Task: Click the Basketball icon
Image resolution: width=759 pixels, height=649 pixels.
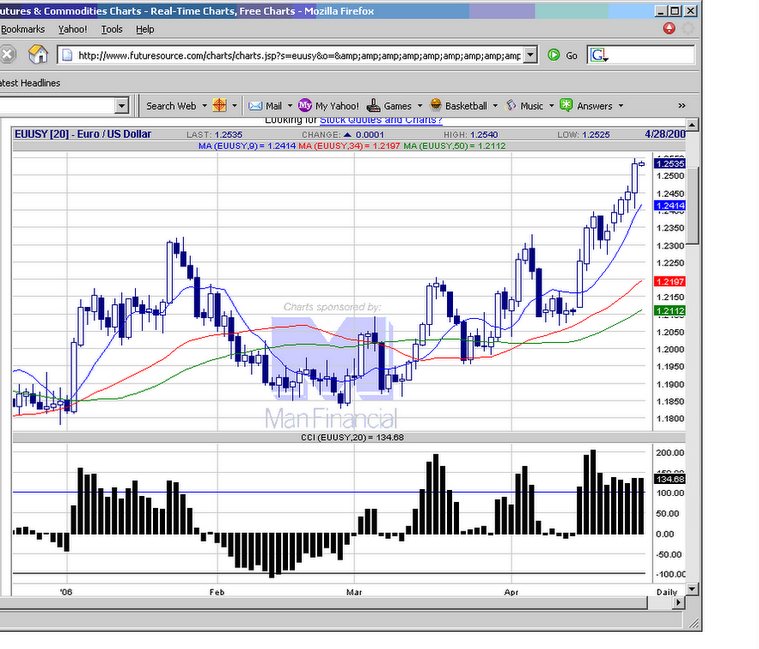Action: tap(436, 105)
